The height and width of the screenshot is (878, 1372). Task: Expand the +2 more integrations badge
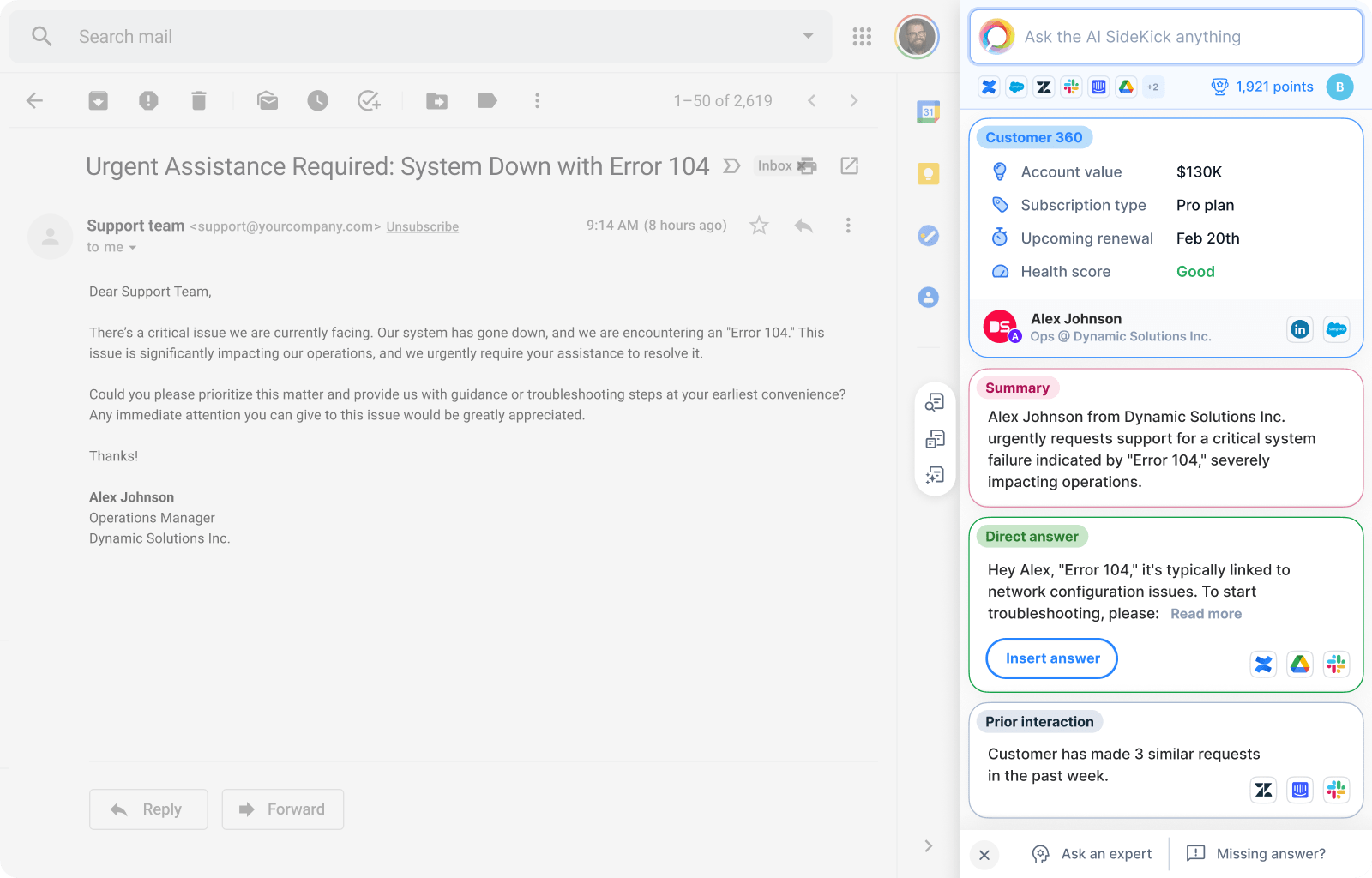coord(1152,87)
